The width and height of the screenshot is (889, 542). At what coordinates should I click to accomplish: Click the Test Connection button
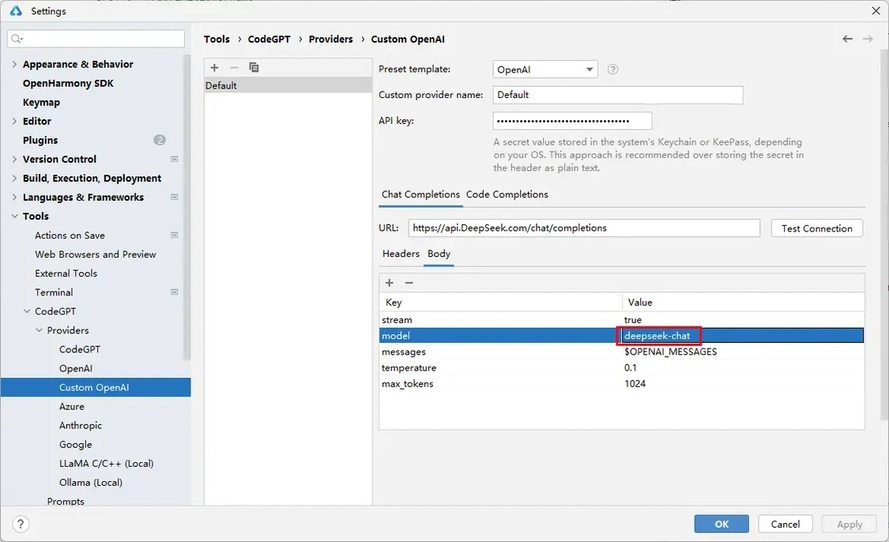817,228
